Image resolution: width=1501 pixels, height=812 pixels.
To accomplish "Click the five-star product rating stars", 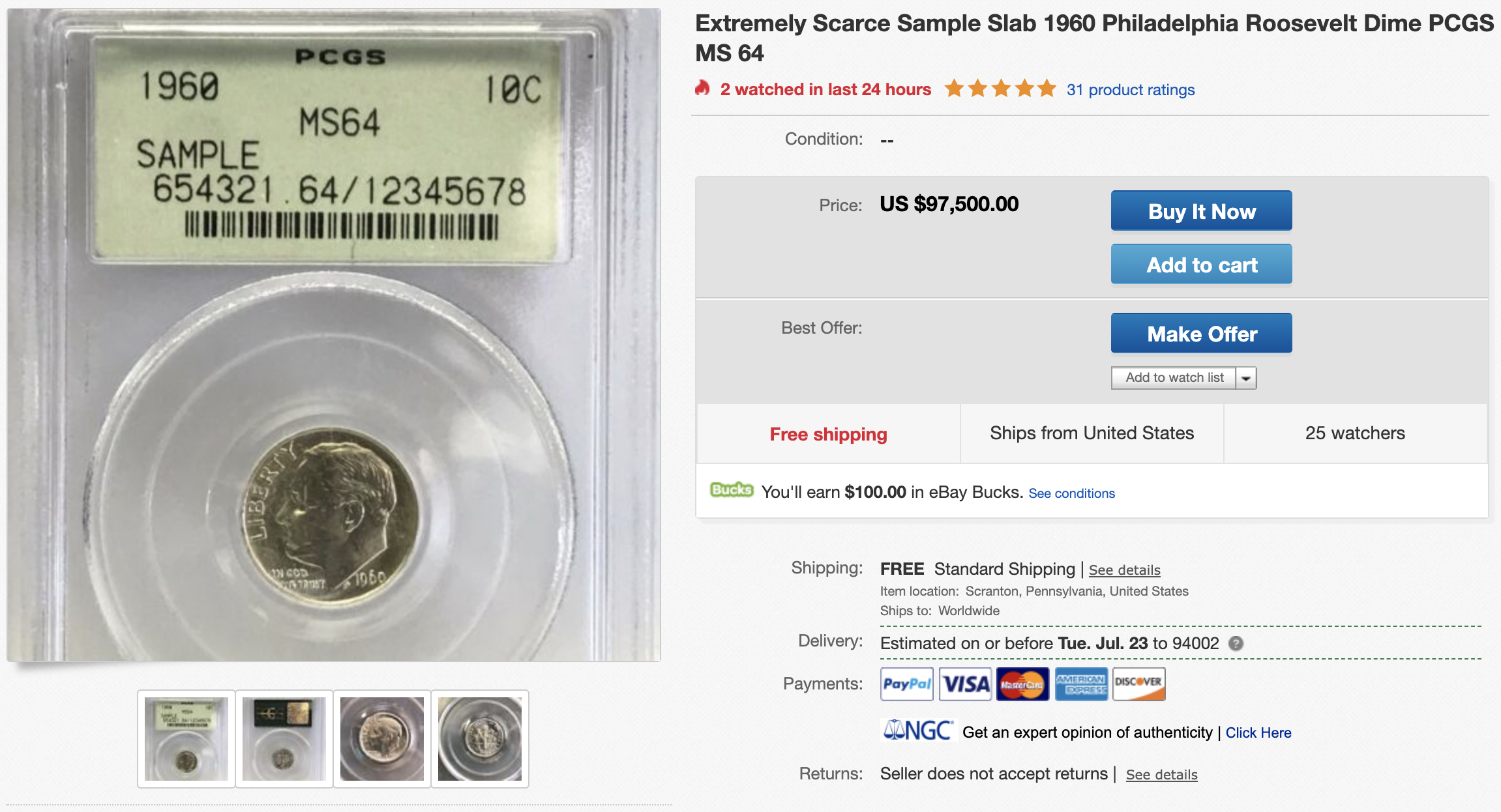I will (x=1000, y=88).
